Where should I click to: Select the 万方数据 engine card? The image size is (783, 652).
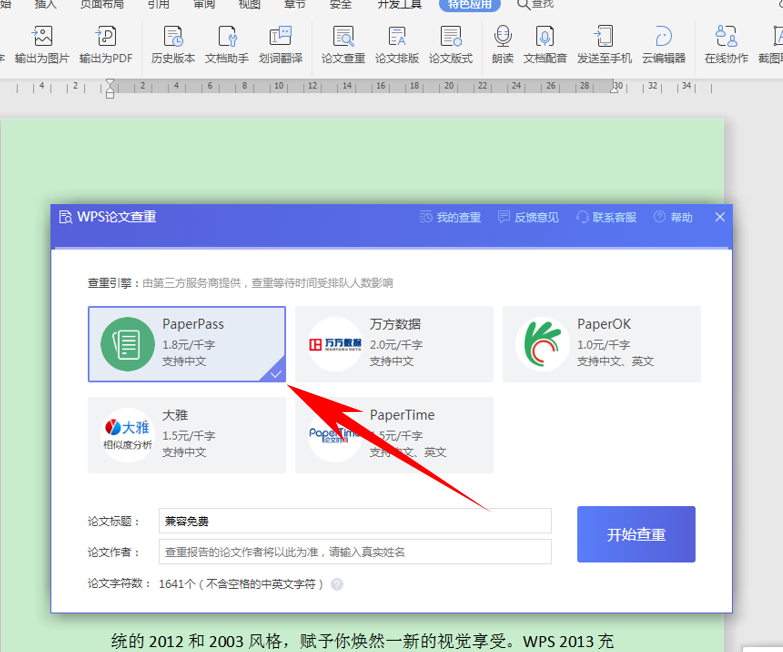tap(394, 344)
